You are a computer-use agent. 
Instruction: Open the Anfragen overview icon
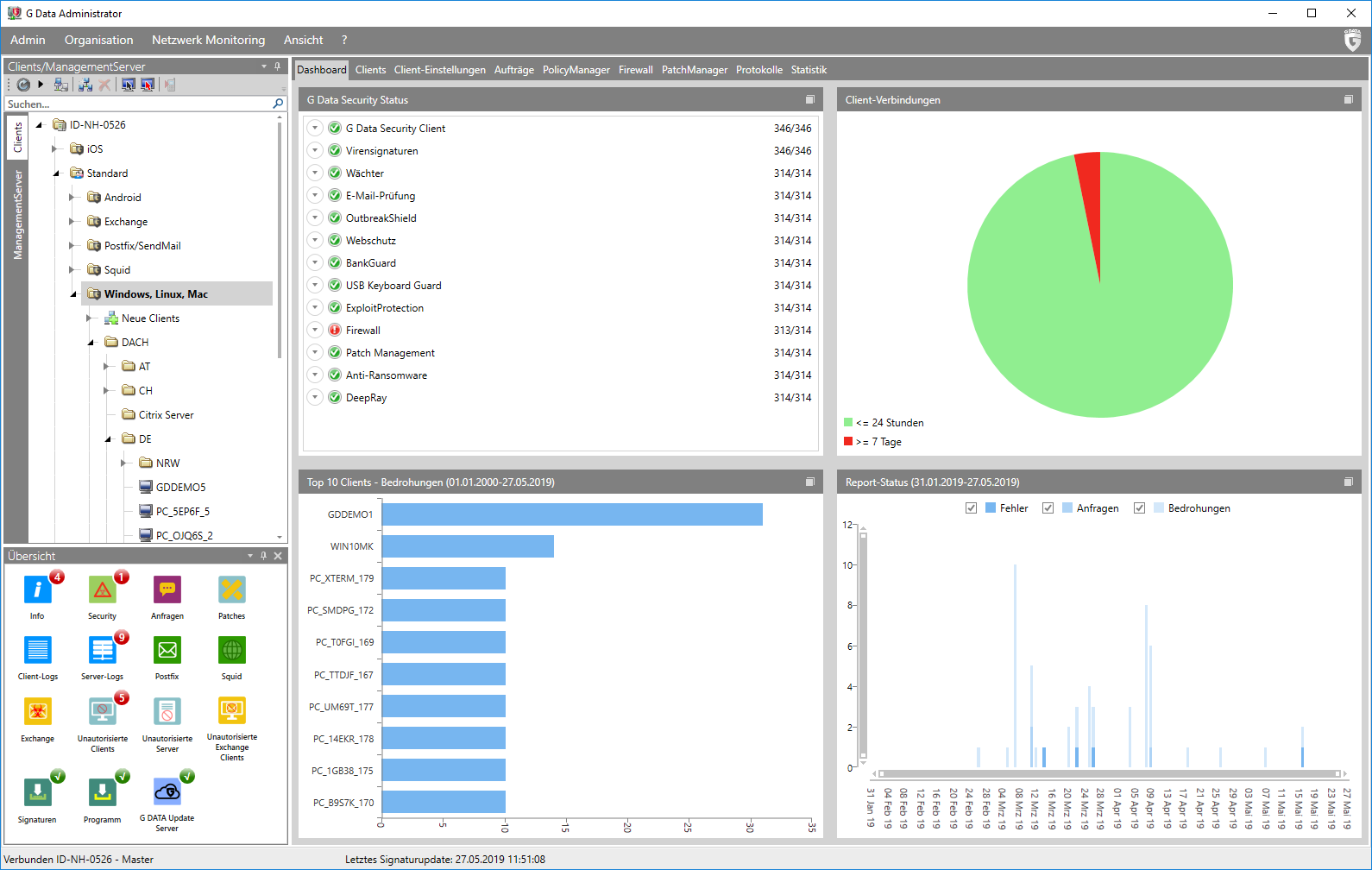(x=167, y=590)
